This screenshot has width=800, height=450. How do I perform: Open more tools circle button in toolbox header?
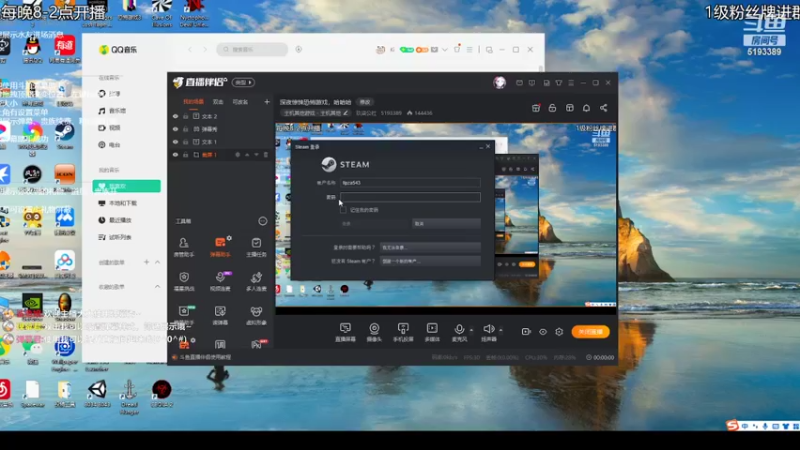[262, 221]
